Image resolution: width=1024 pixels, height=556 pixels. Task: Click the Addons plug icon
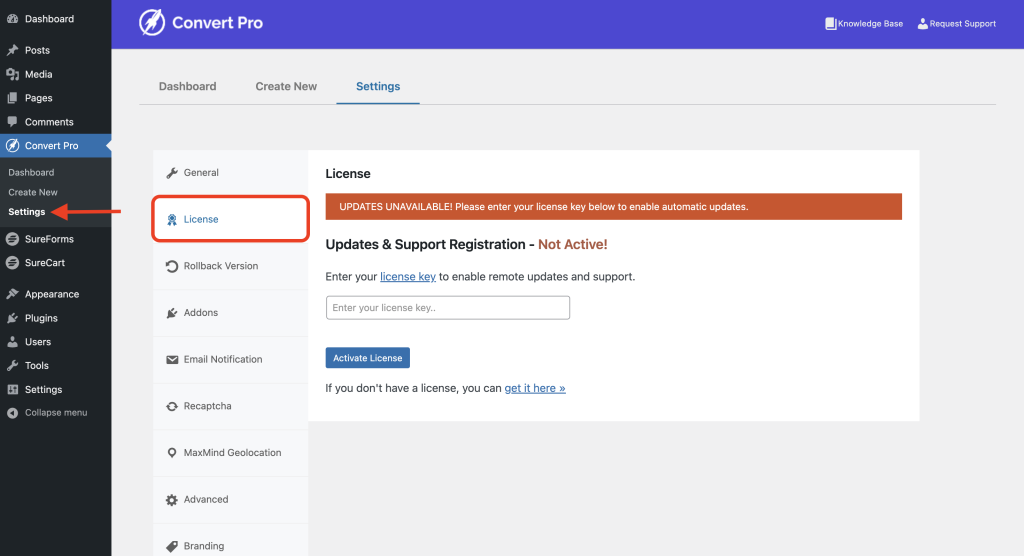(172, 313)
